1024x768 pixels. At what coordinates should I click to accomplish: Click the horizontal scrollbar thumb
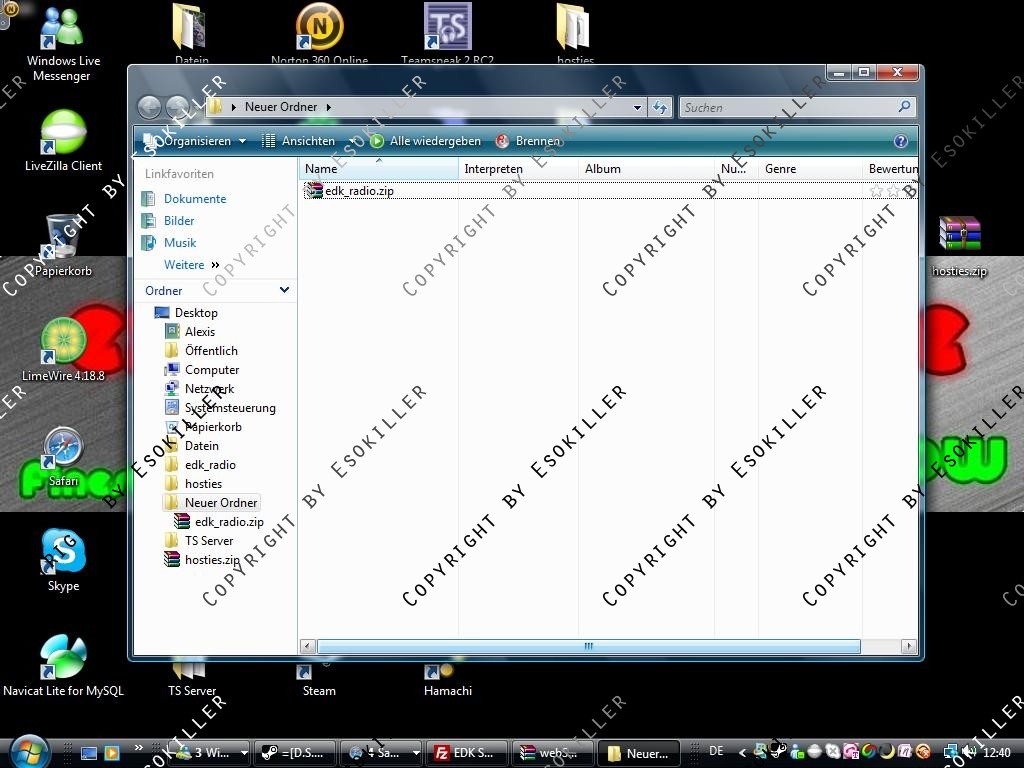[x=588, y=647]
